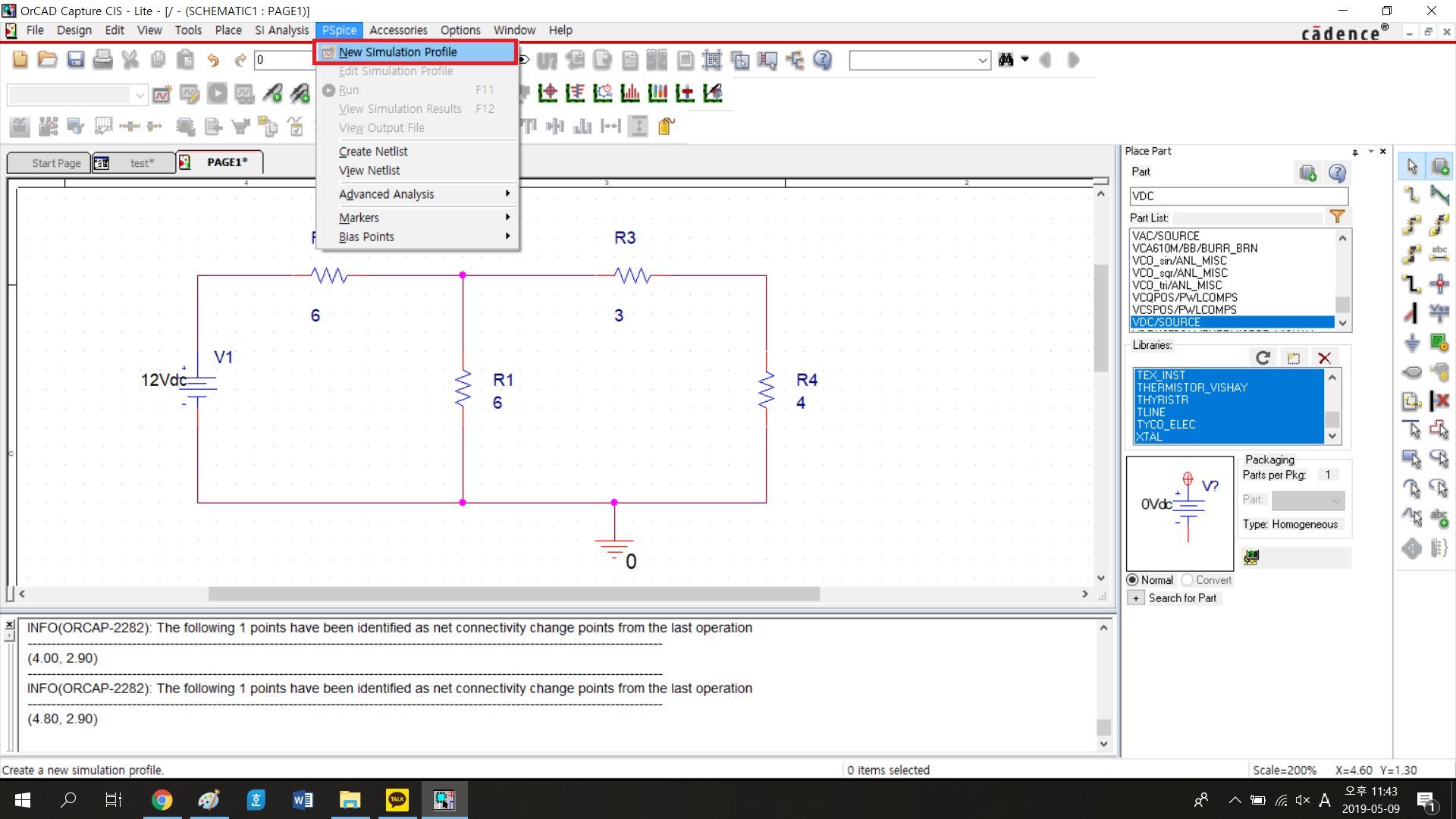Expand the Search for Part section
Screen dimensions: 1456x819
tap(1135, 598)
